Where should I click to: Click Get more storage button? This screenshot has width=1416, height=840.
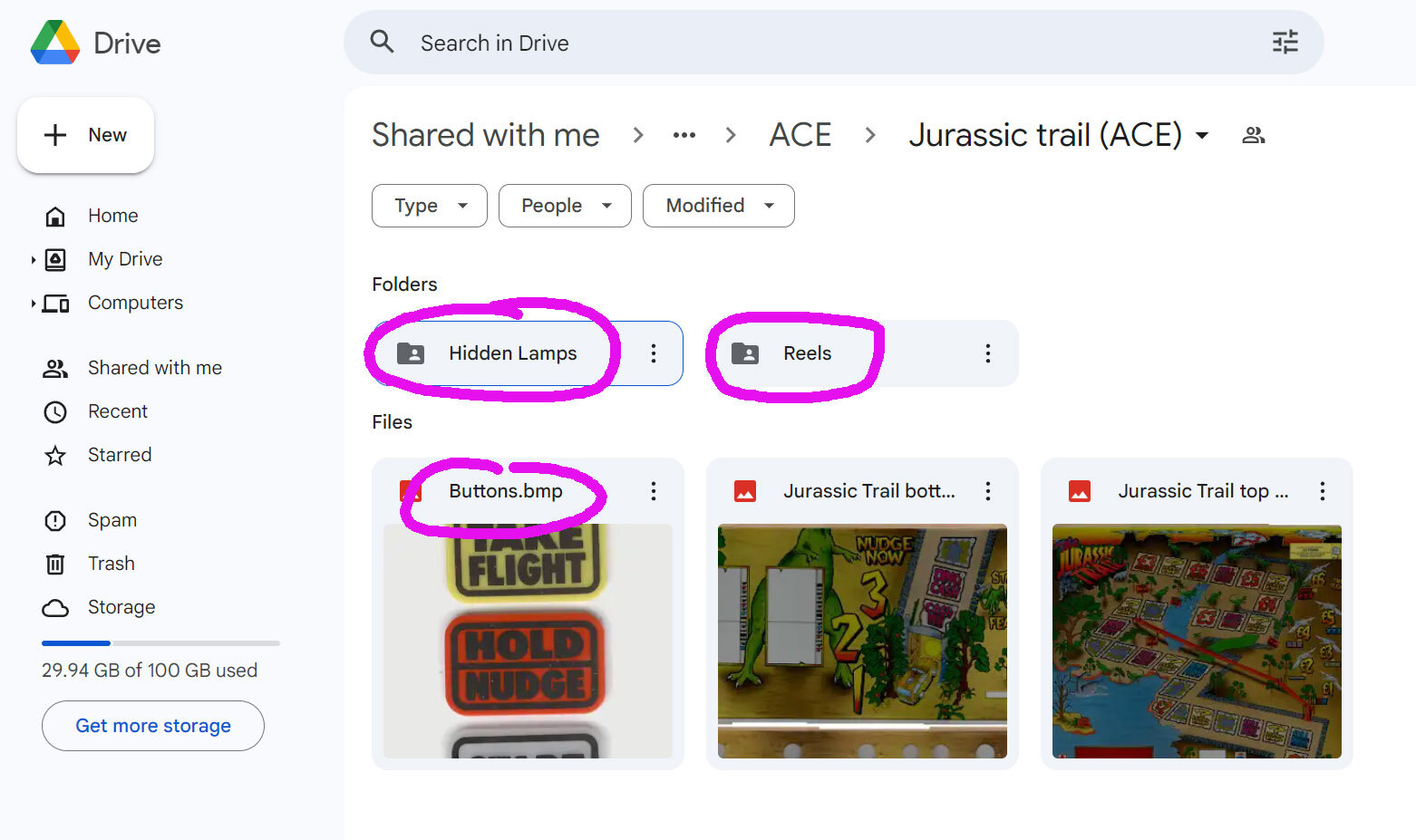click(x=153, y=726)
